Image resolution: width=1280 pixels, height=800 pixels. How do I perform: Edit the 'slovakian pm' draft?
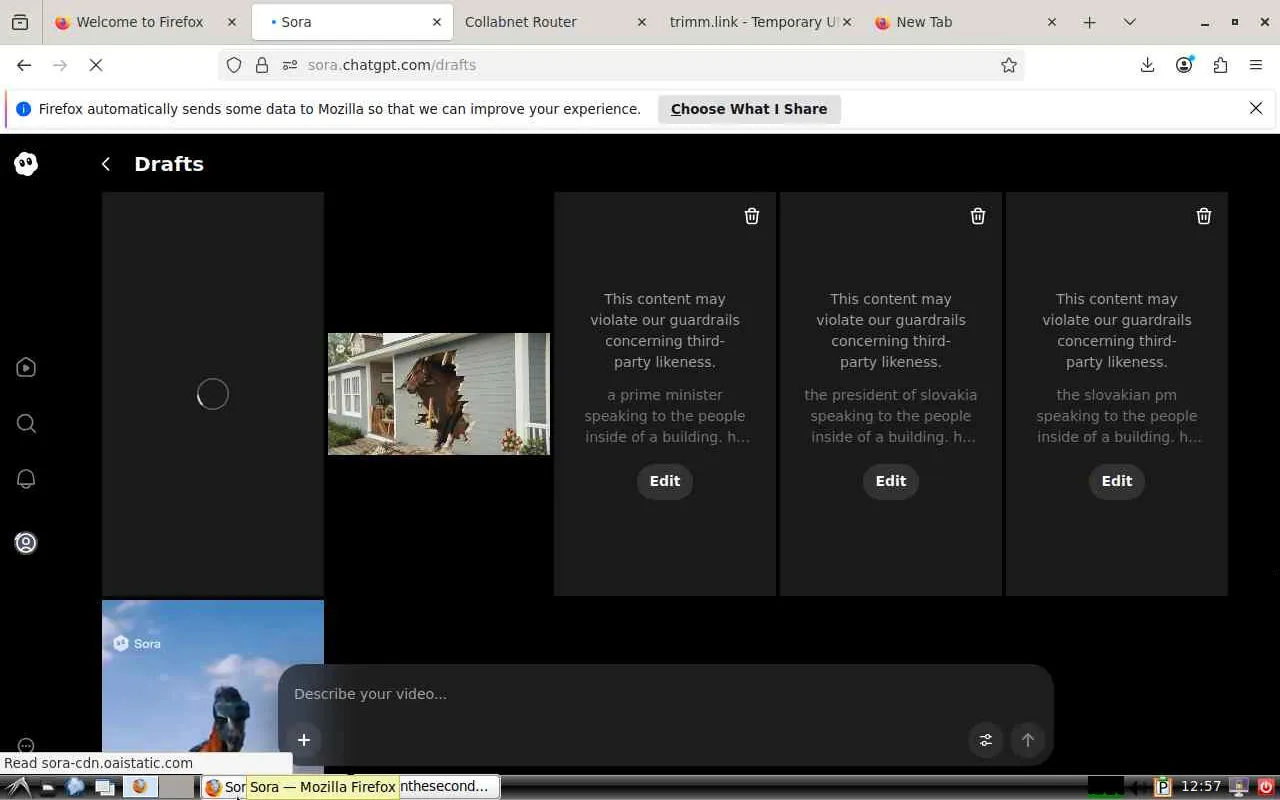click(x=1117, y=481)
